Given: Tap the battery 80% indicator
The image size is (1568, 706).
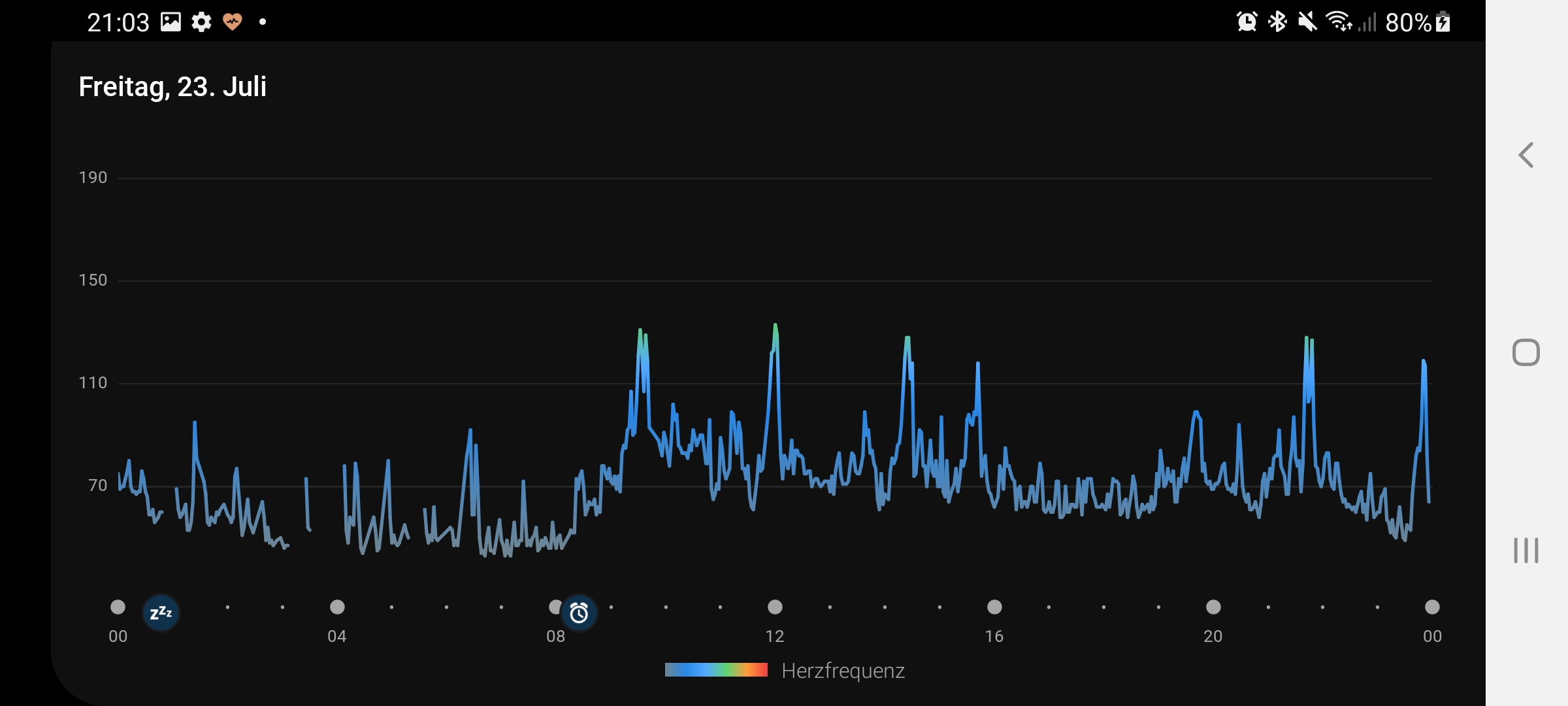Looking at the screenshot, I should (1418, 22).
